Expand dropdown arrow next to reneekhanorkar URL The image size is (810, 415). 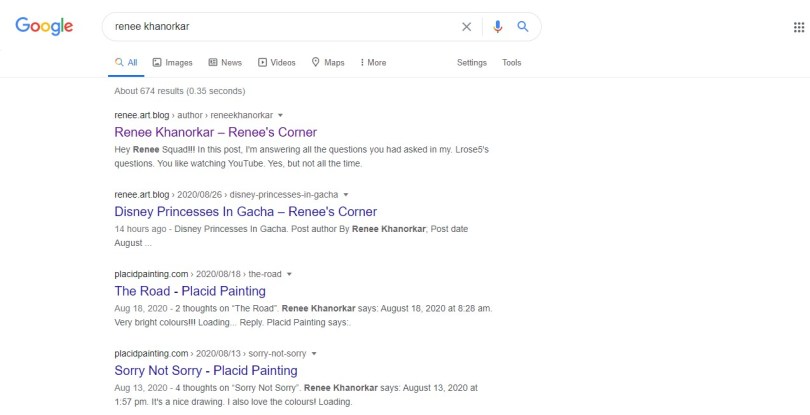(x=281, y=115)
